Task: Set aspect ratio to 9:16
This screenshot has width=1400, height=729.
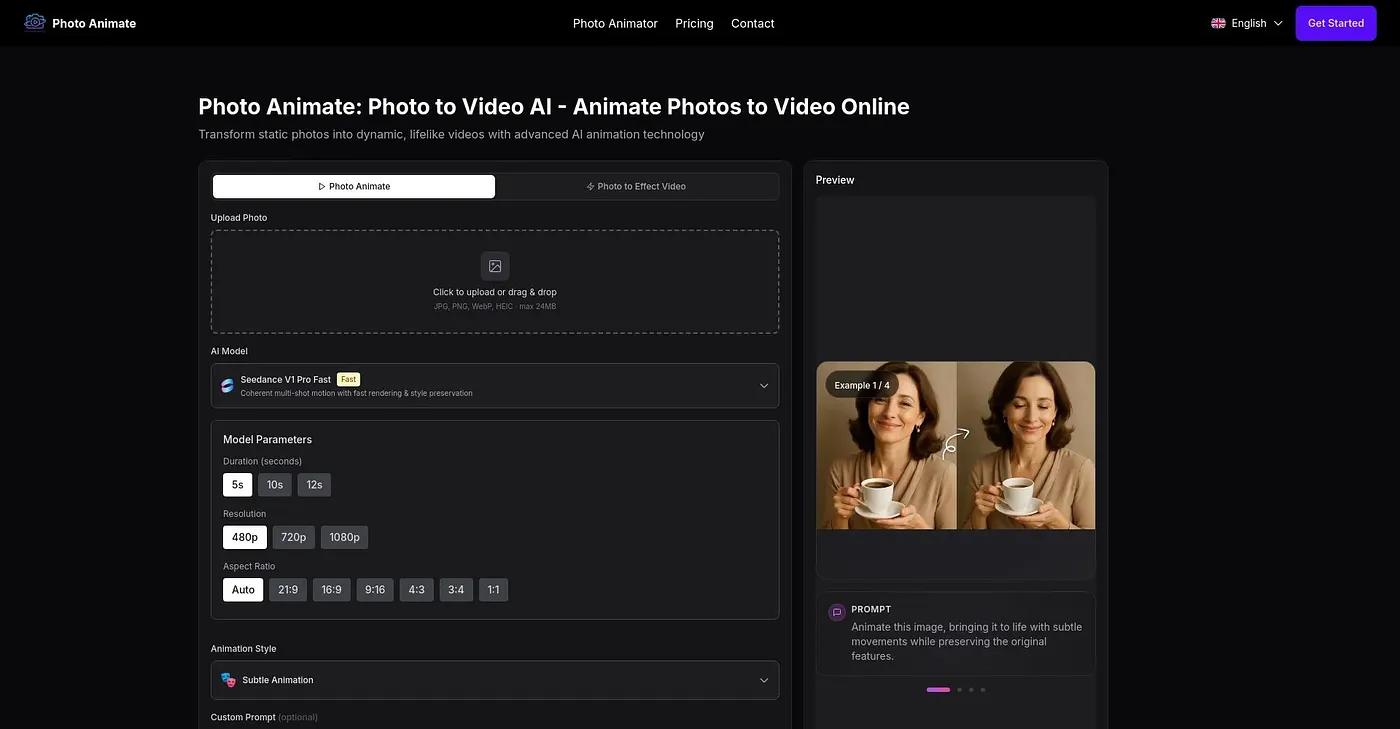Action: pos(375,590)
